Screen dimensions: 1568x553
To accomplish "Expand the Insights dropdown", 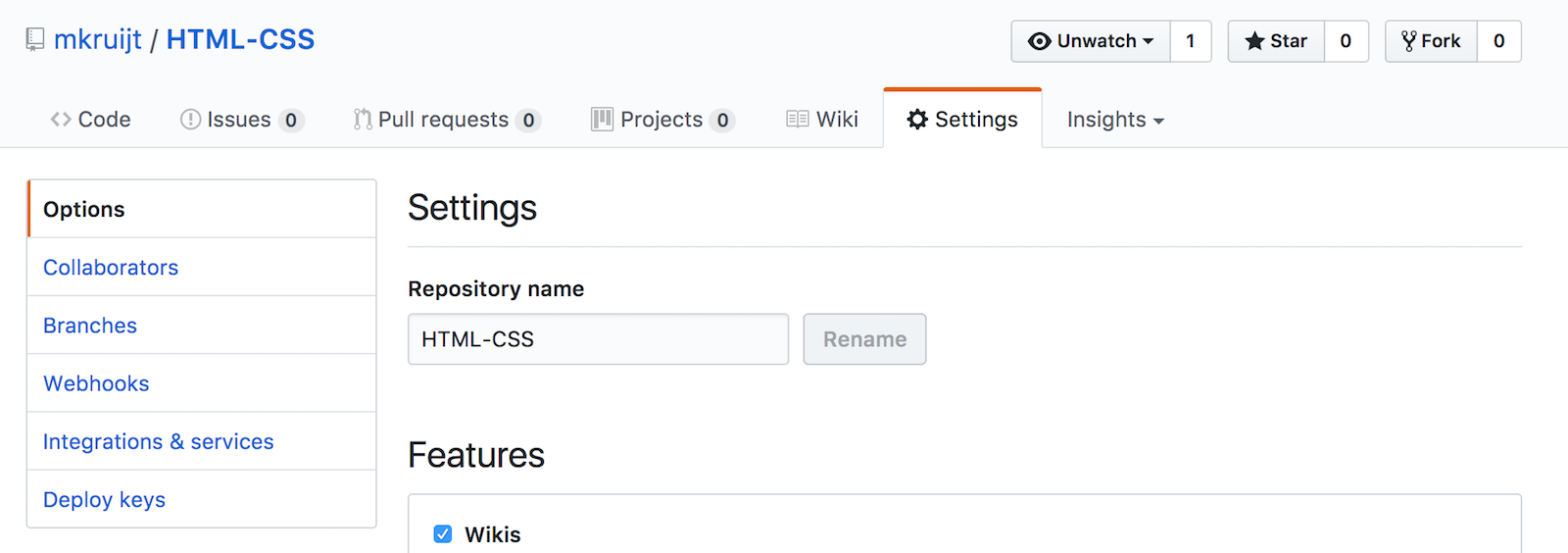I will pos(1115,120).
